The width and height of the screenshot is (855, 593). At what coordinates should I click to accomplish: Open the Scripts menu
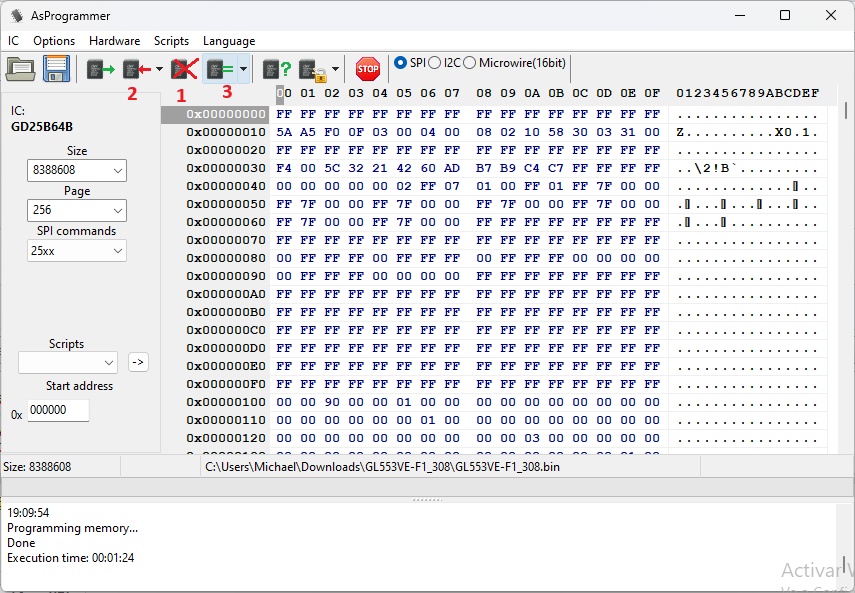click(171, 41)
